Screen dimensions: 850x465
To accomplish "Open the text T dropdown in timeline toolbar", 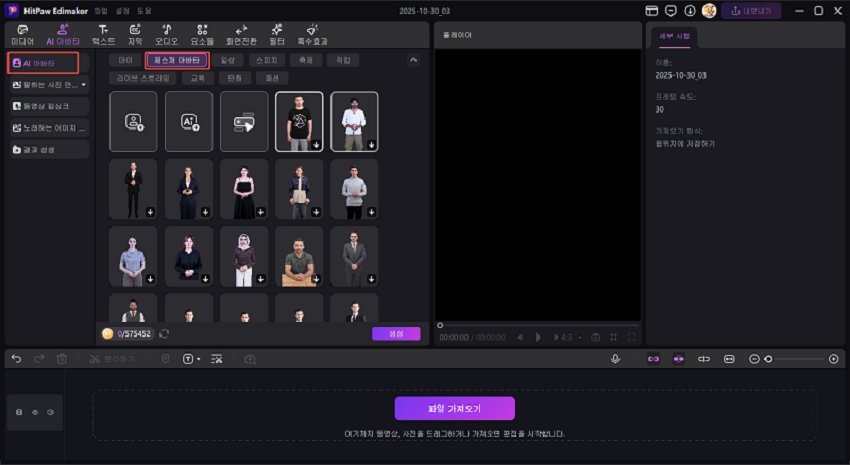I will (191, 358).
